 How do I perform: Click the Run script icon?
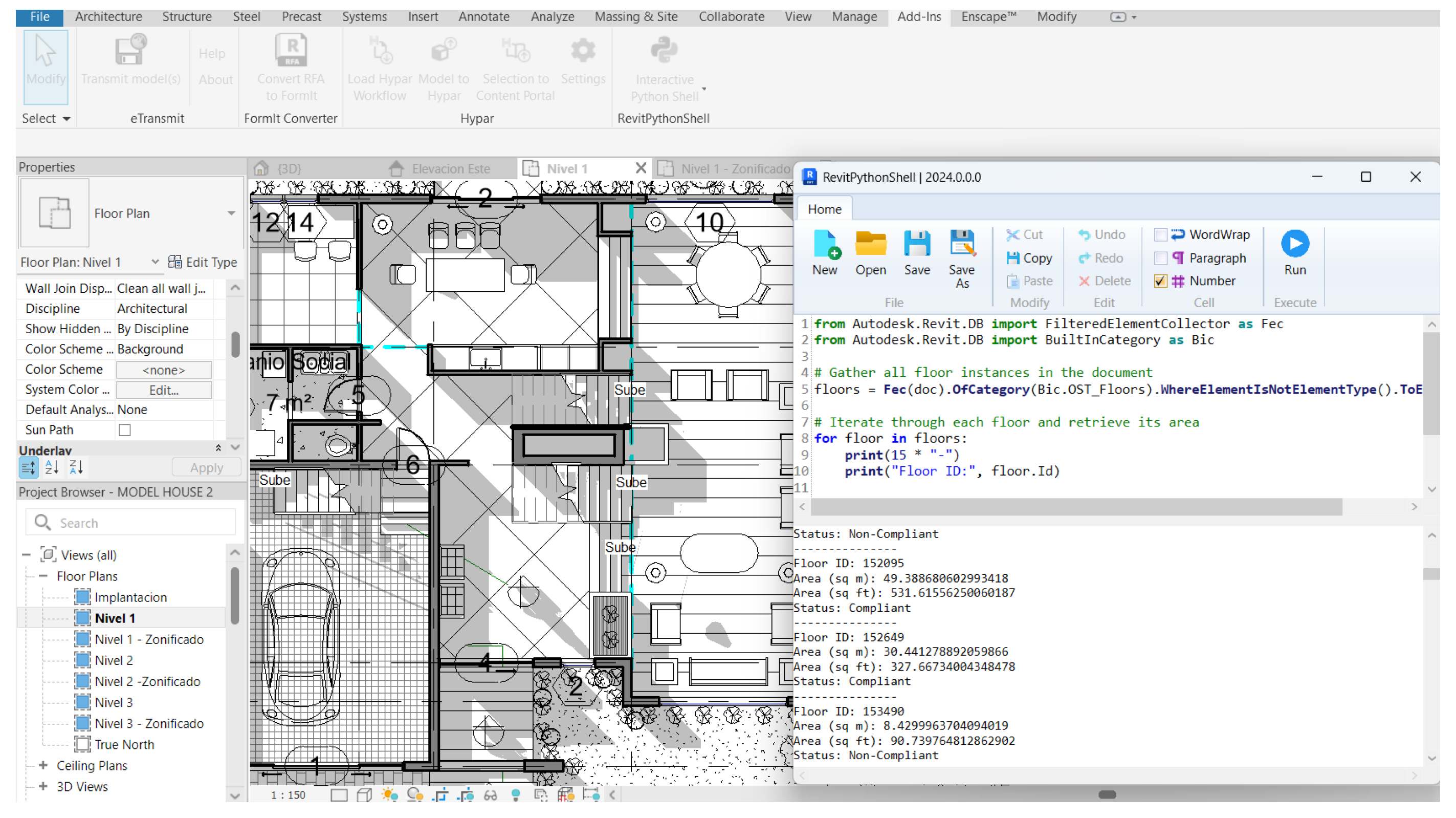pos(1294,244)
